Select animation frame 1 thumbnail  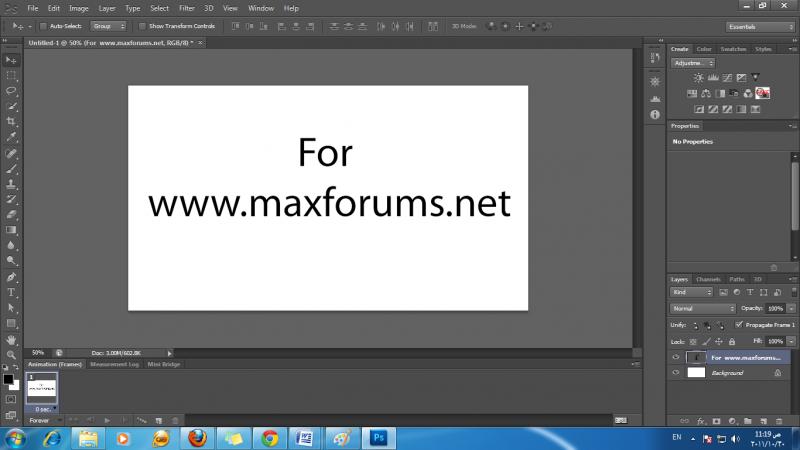pos(41,388)
